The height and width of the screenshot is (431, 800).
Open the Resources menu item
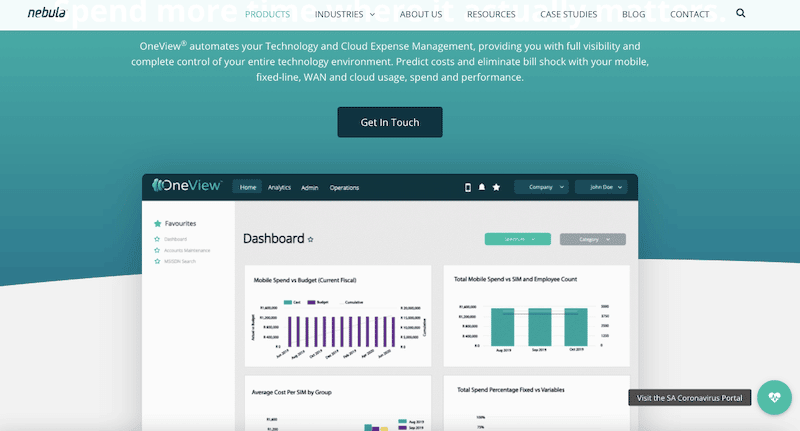pos(491,14)
